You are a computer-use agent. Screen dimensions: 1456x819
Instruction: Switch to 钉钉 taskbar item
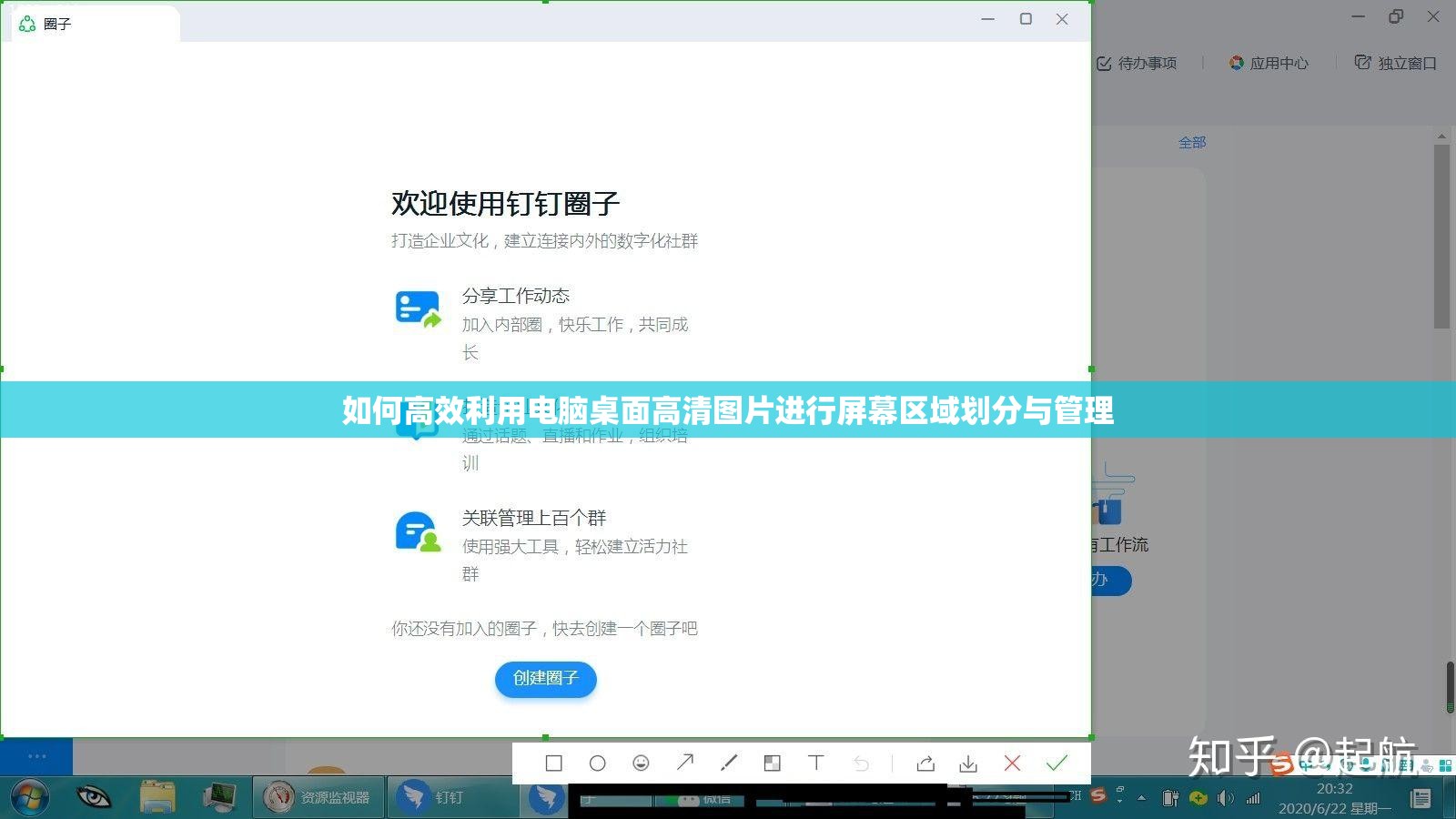(x=452, y=797)
